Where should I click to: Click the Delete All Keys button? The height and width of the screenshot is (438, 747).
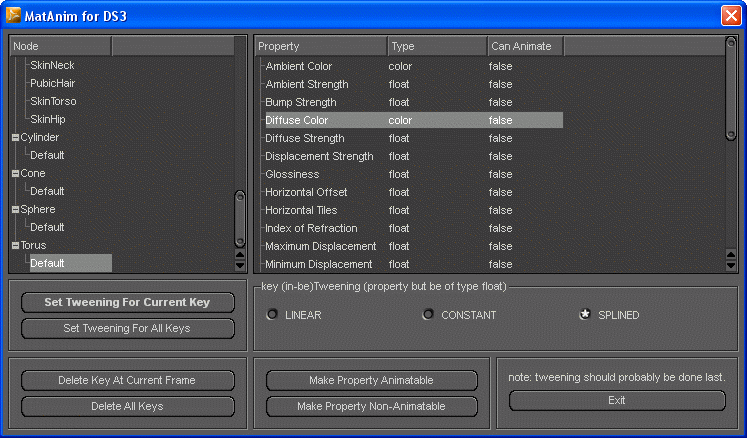128,406
